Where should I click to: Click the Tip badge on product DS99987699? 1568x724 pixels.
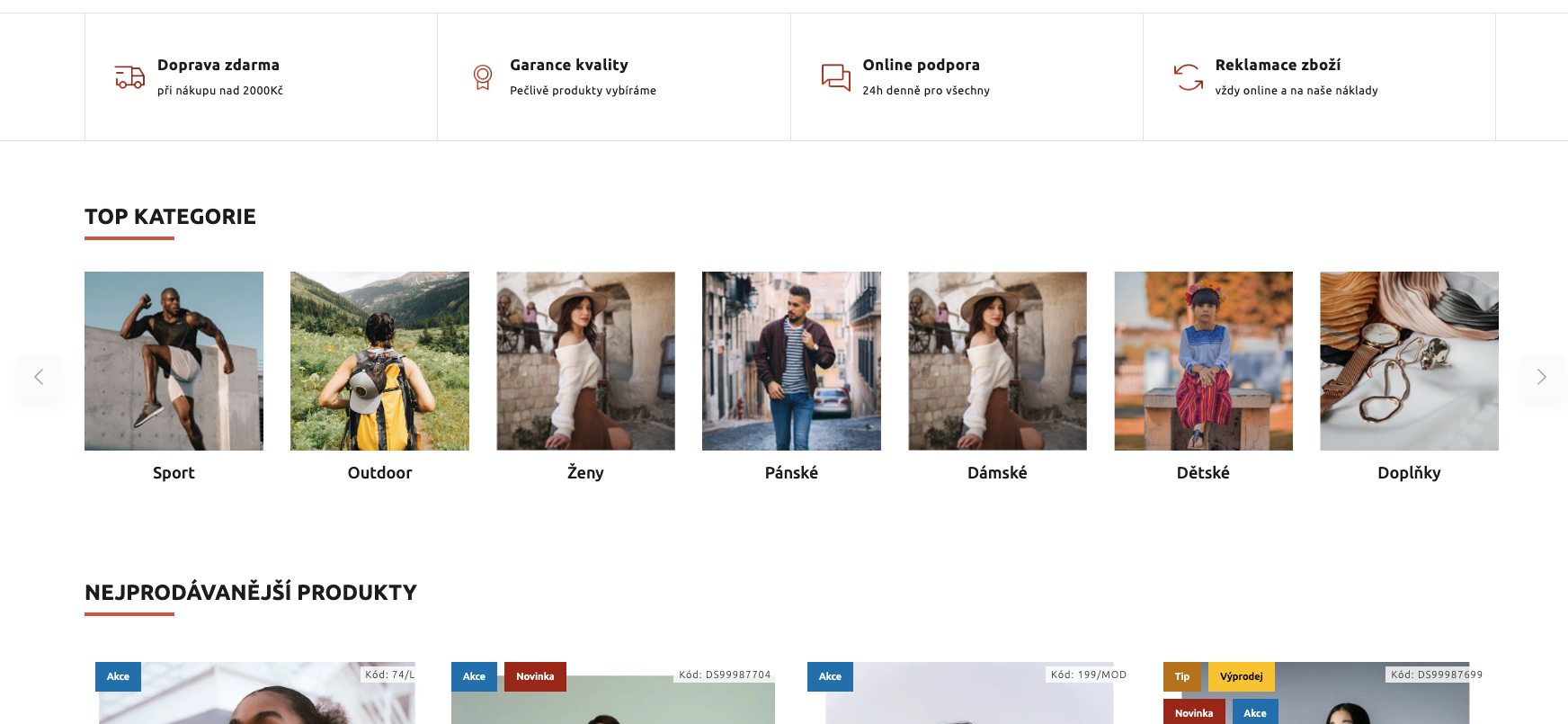(1182, 676)
